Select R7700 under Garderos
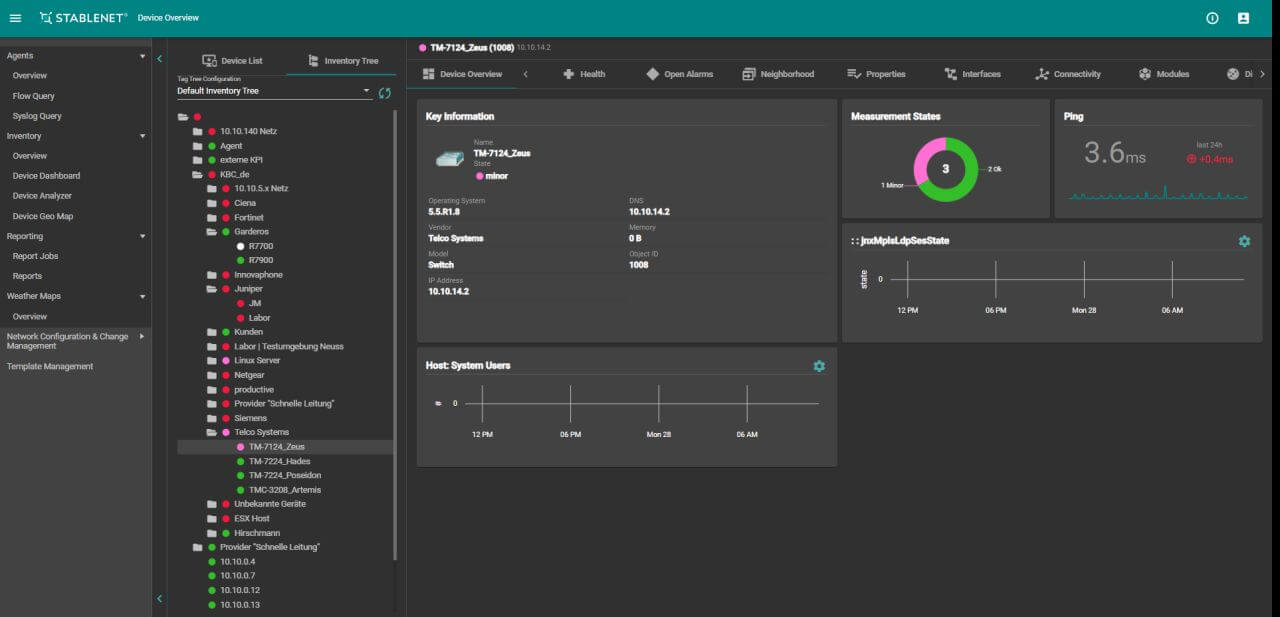1280x617 pixels. pos(260,246)
